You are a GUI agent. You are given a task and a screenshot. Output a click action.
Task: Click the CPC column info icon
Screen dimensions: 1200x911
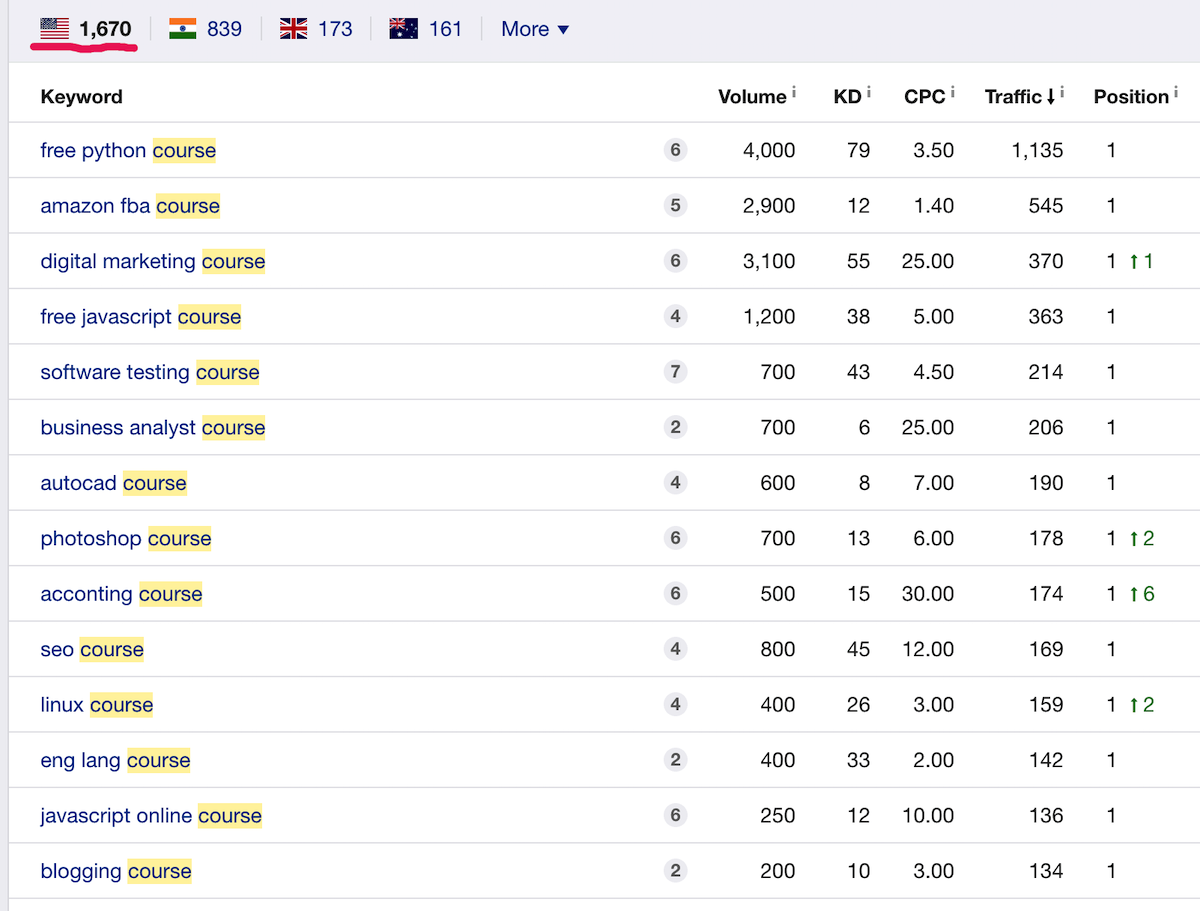coord(952,92)
